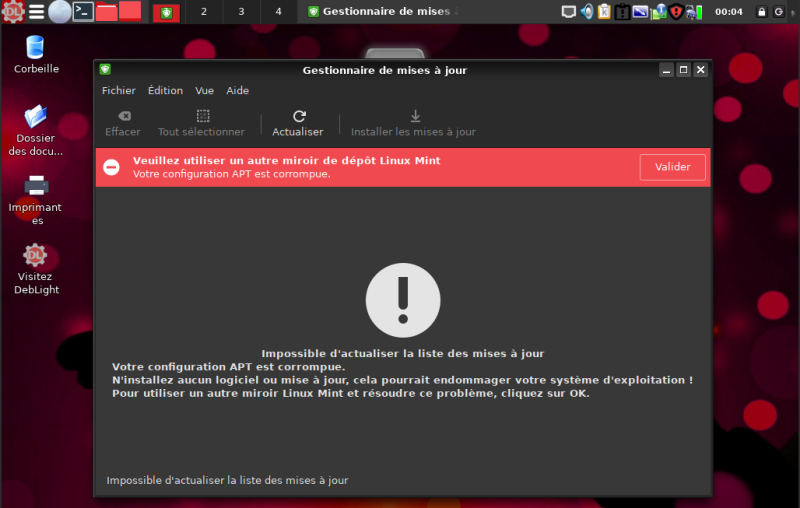800x508 pixels.
Task: Open the Édition menu
Action: (x=165, y=91)
